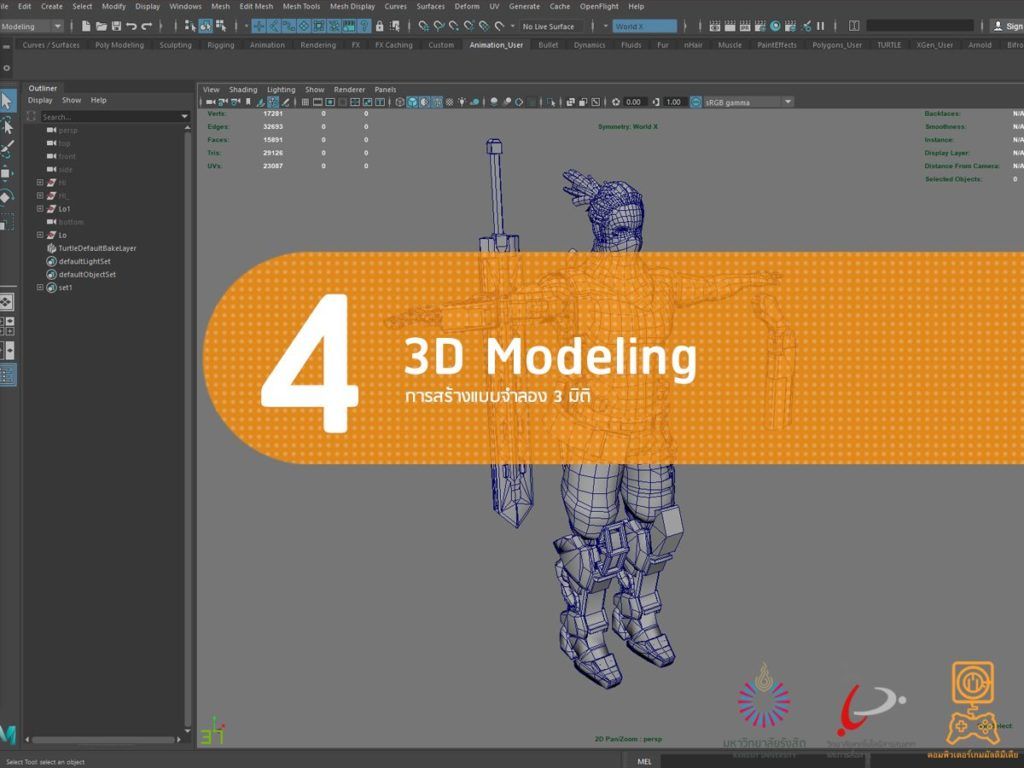The width and height of the screenshot is (1024, 768).
Task: Toggle use all lights bulb in viewport
Action: click(462, 102)
